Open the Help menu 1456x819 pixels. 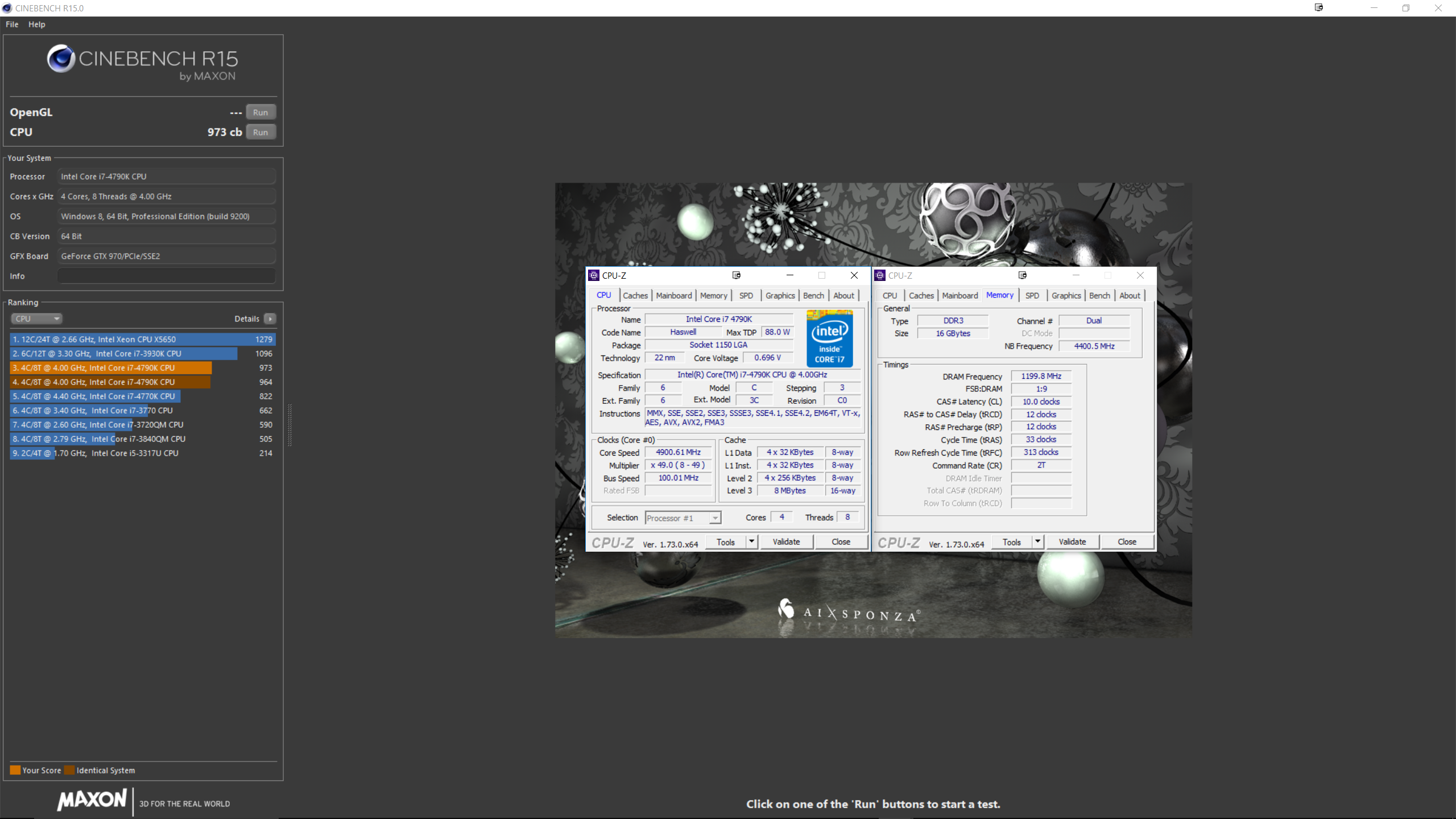pyautogui.click(x=37, y=24)
